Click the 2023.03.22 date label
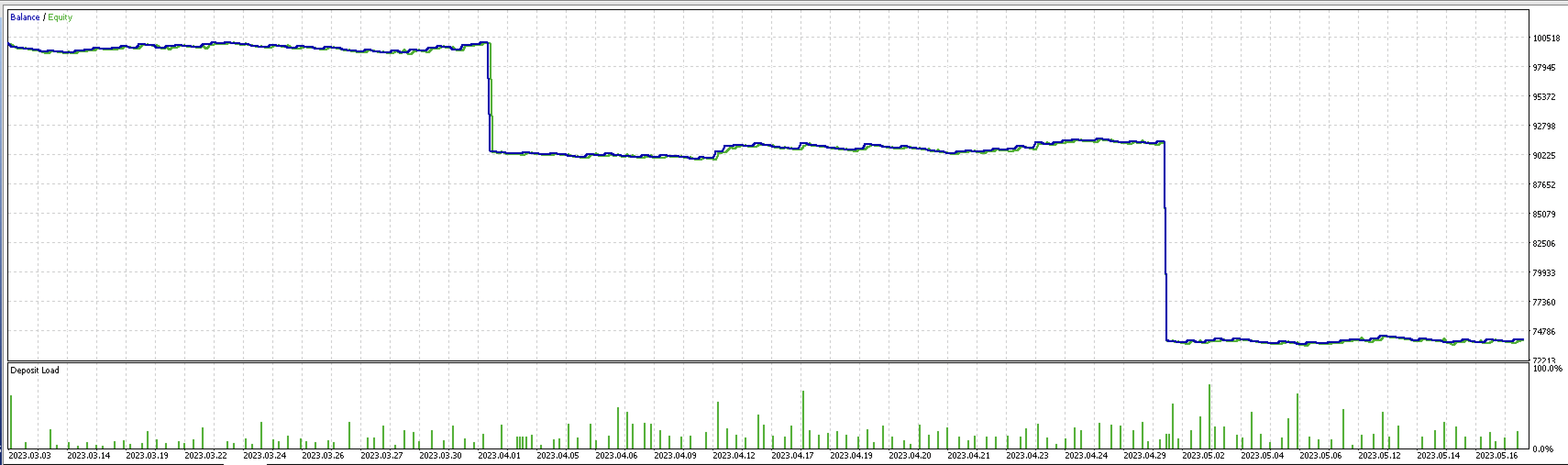 pyautogui.click(x=206, y=455)
